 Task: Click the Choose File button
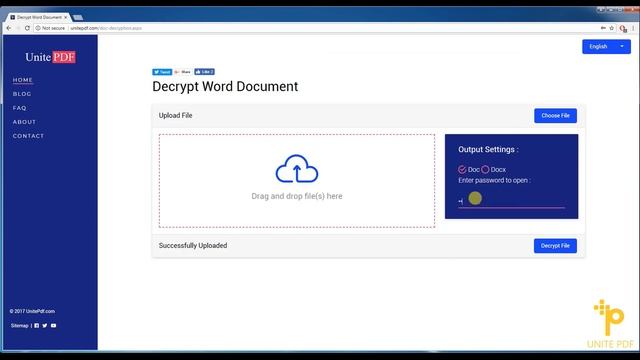(x=556, y=116)
